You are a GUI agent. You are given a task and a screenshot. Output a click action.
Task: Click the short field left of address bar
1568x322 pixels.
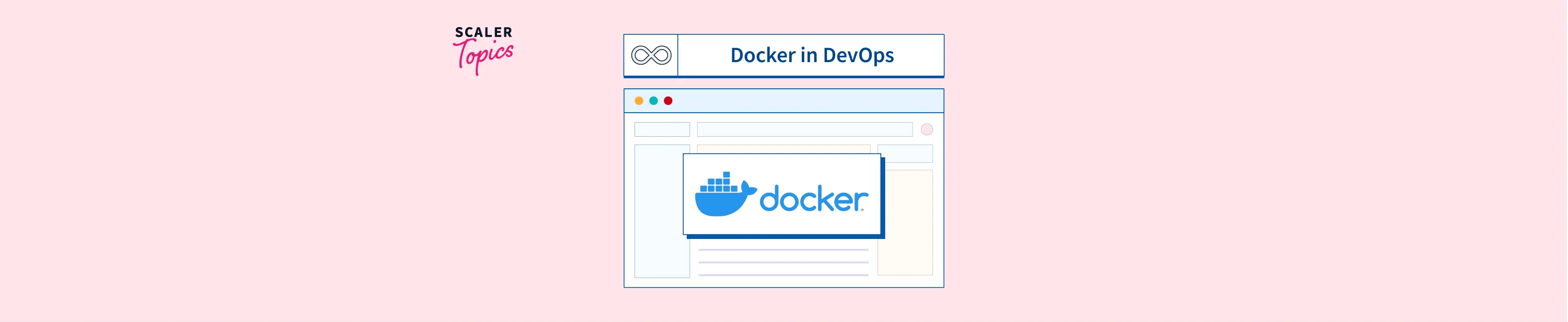pyautogui.click(x=662, y=129)
